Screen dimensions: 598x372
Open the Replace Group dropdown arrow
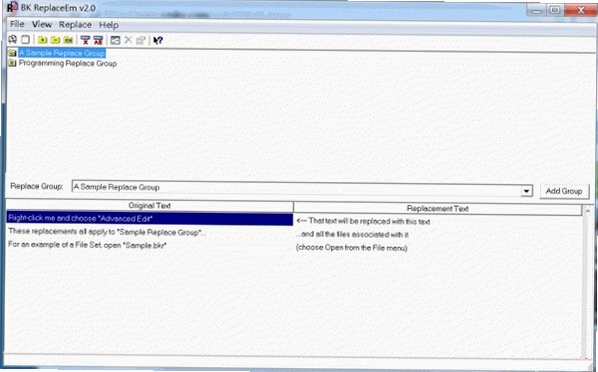tap(526, 191)
